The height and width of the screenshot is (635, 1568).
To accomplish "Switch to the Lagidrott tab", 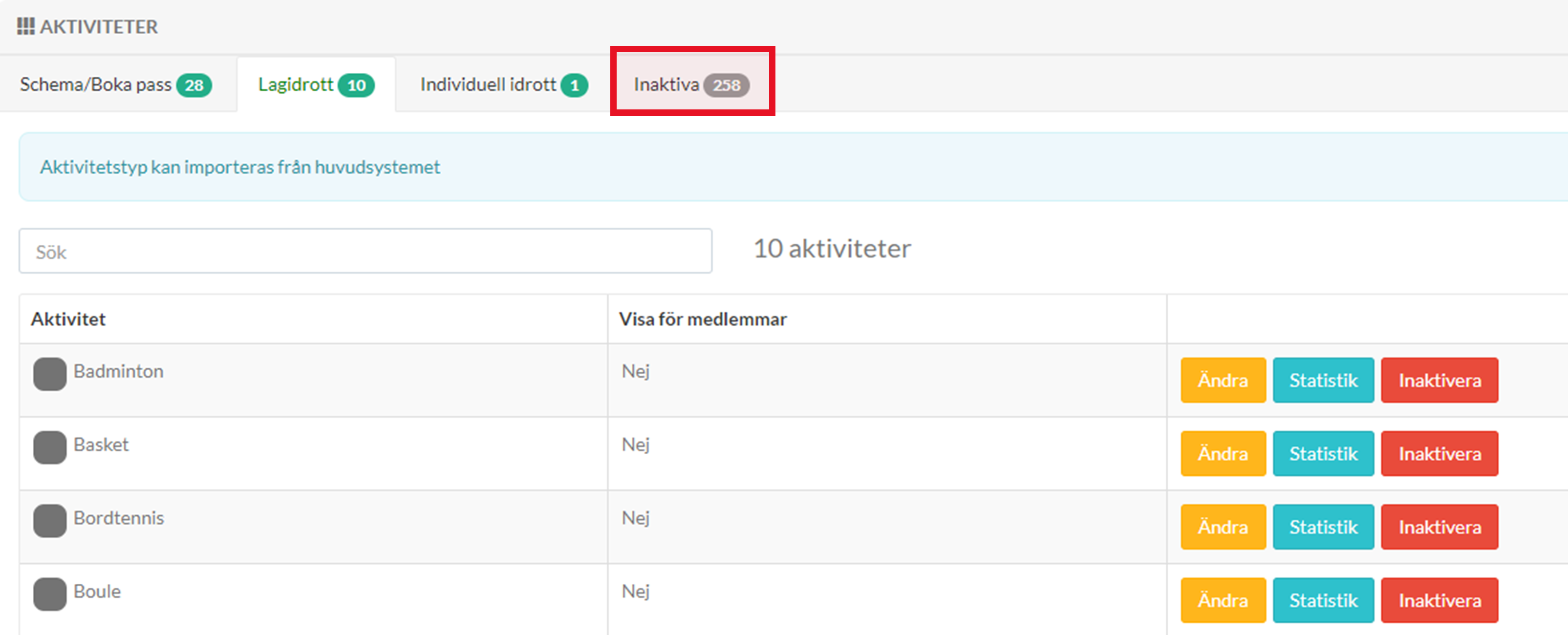I will [x=316, y=85].
